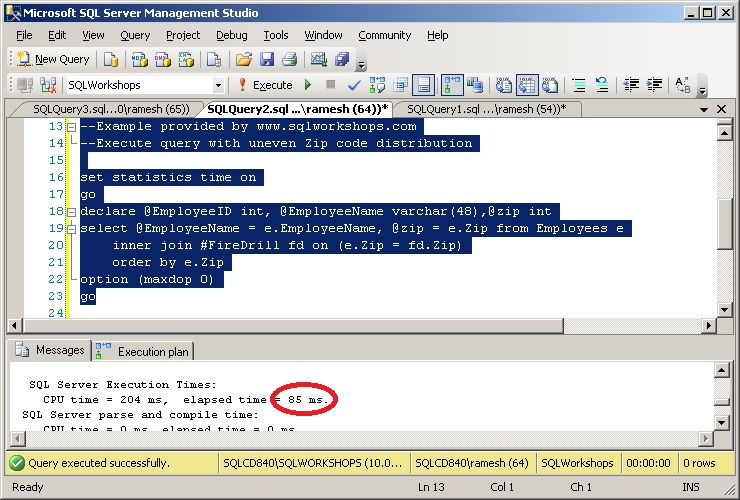
Task: Open the Query Options icon
Action: [400, 85]
